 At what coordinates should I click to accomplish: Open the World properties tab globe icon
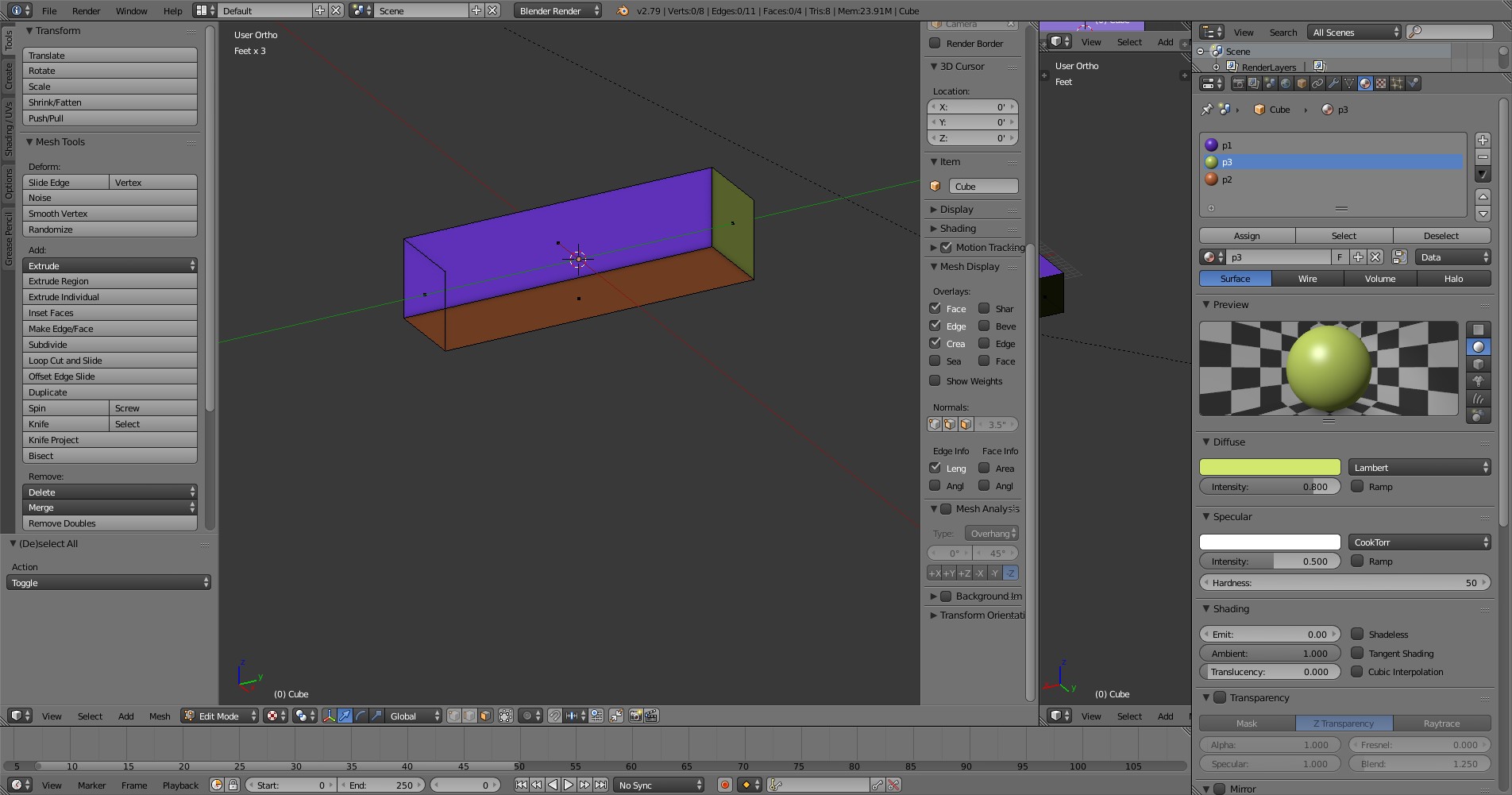[x=1286, y=83]
